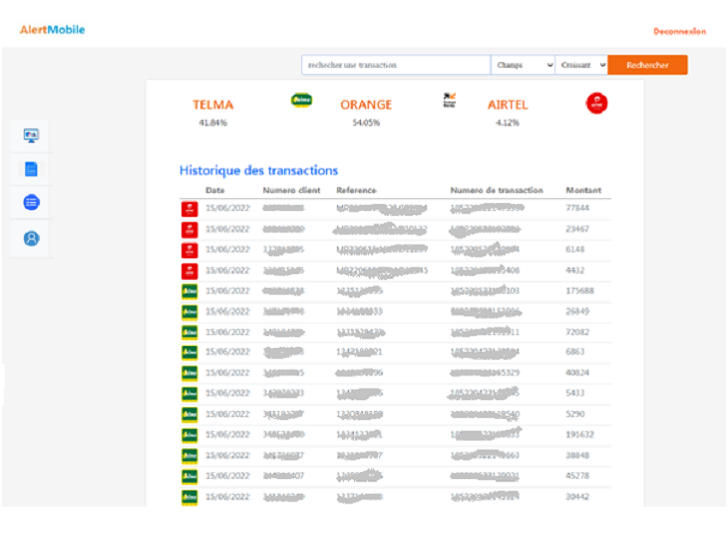Click the red Airtel round logo
The image size is (728, 550).
tap(597, 103)
